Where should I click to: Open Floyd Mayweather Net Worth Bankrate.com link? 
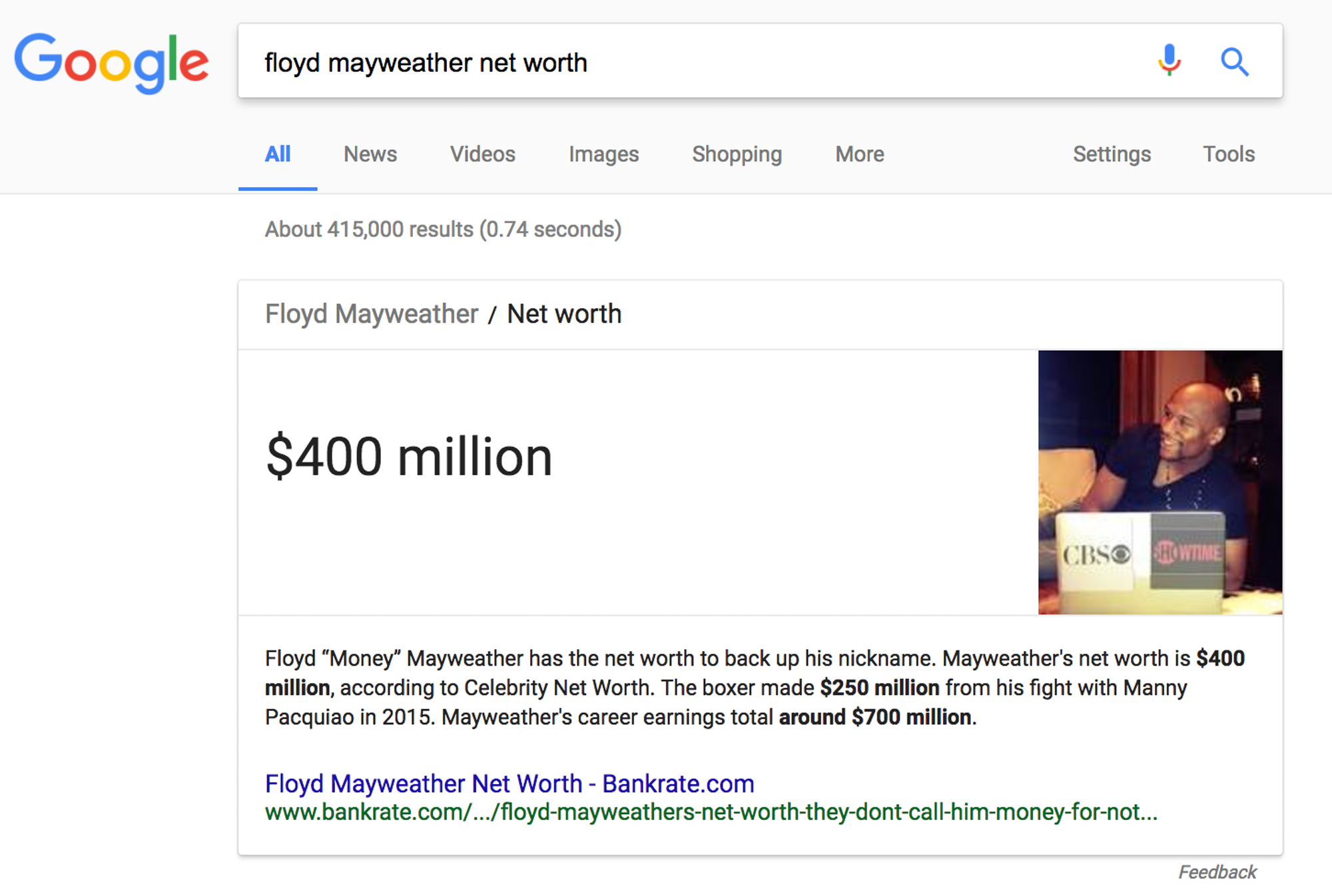[509, 784]
